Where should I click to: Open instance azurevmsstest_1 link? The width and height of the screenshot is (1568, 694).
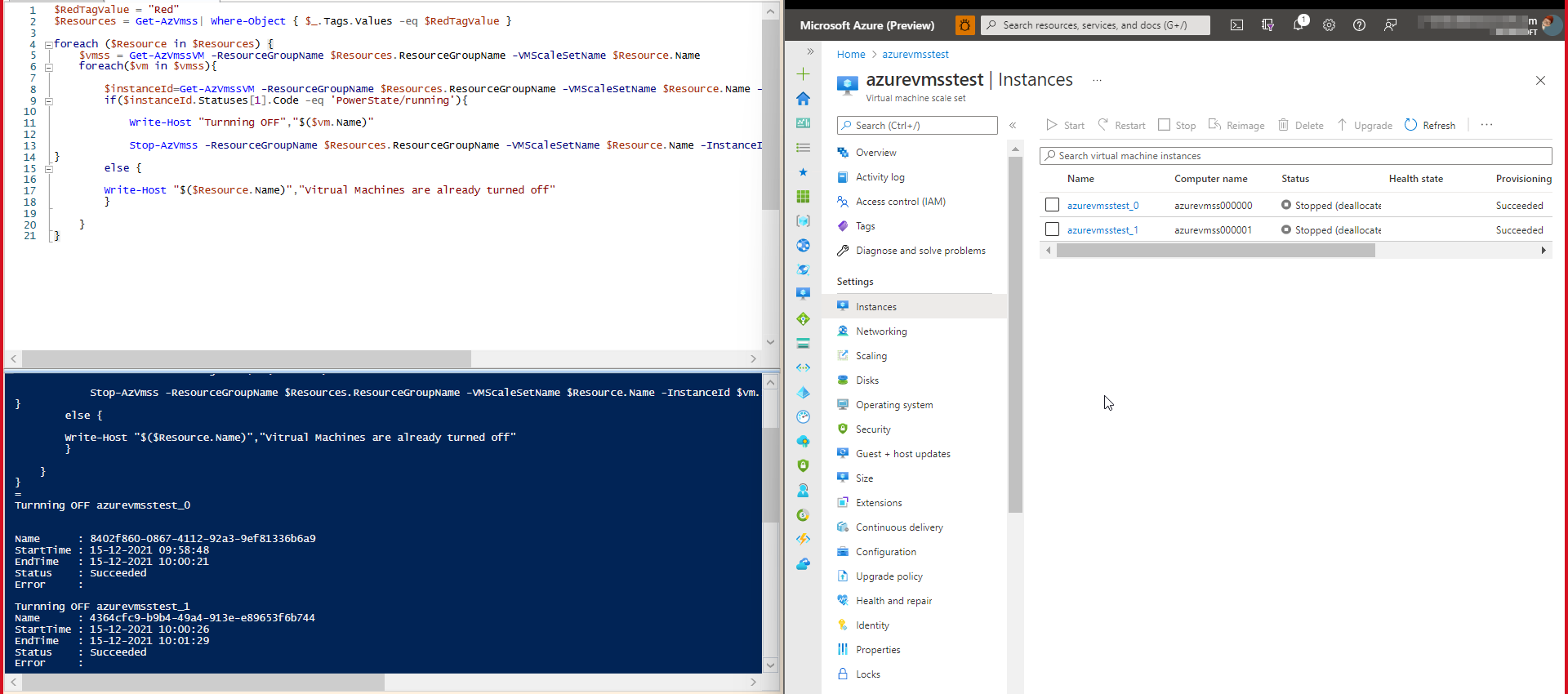click(x=1102, y=230)
